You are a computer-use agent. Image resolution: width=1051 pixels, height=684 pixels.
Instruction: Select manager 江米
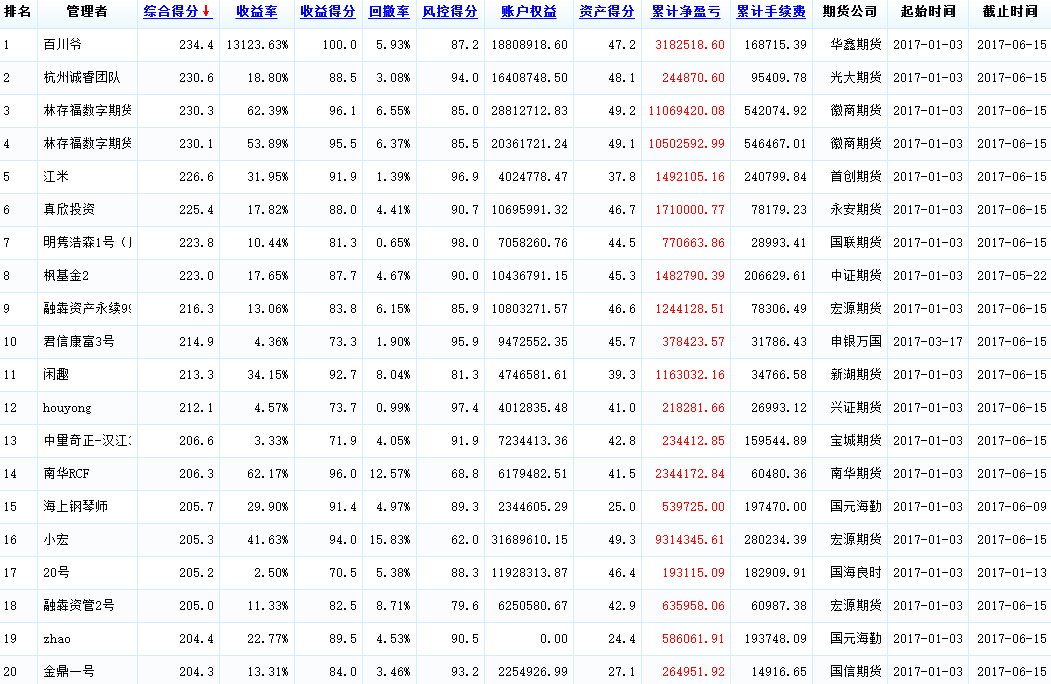[56, 176]
